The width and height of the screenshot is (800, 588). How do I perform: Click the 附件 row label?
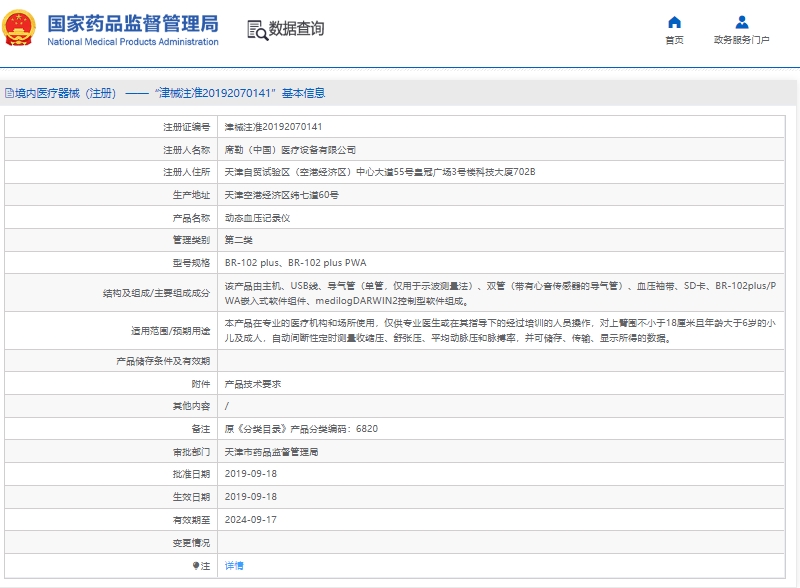click(x=201, y=384)
